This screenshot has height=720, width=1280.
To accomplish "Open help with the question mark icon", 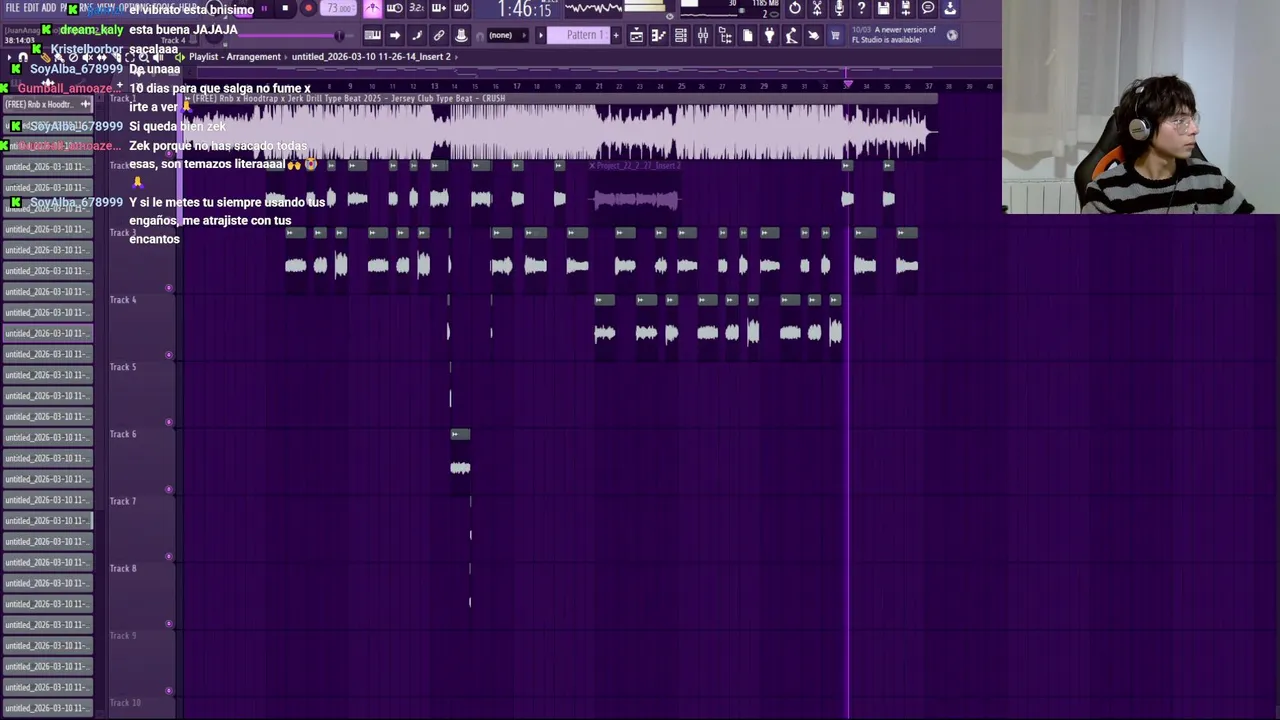I will point(861,8).
